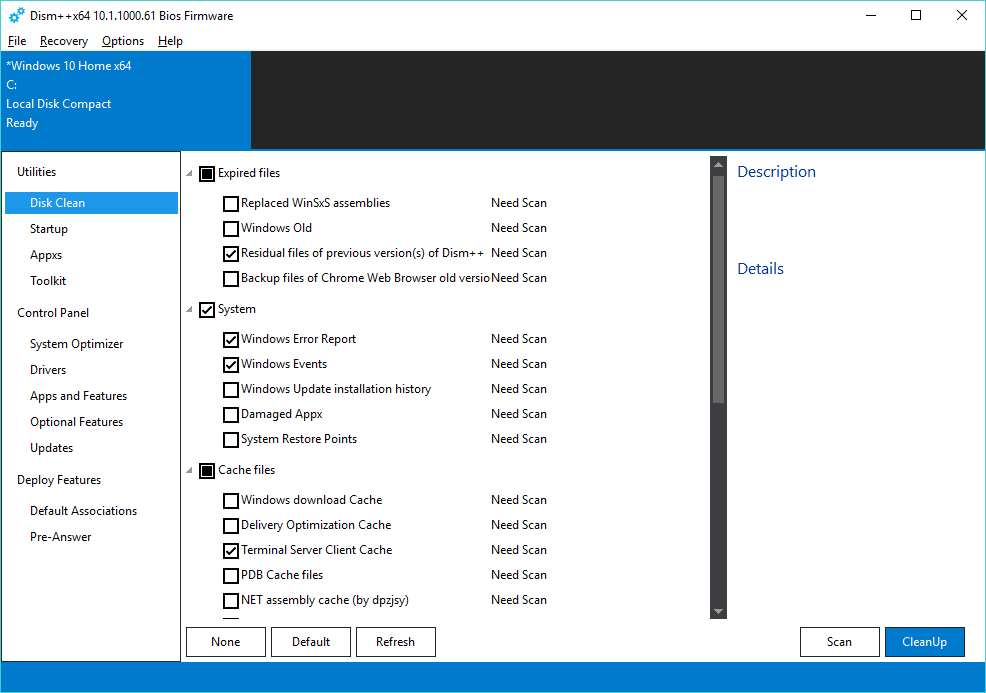Open the Recovery menu
Screen dimensions: 986x693
point(64,41)
